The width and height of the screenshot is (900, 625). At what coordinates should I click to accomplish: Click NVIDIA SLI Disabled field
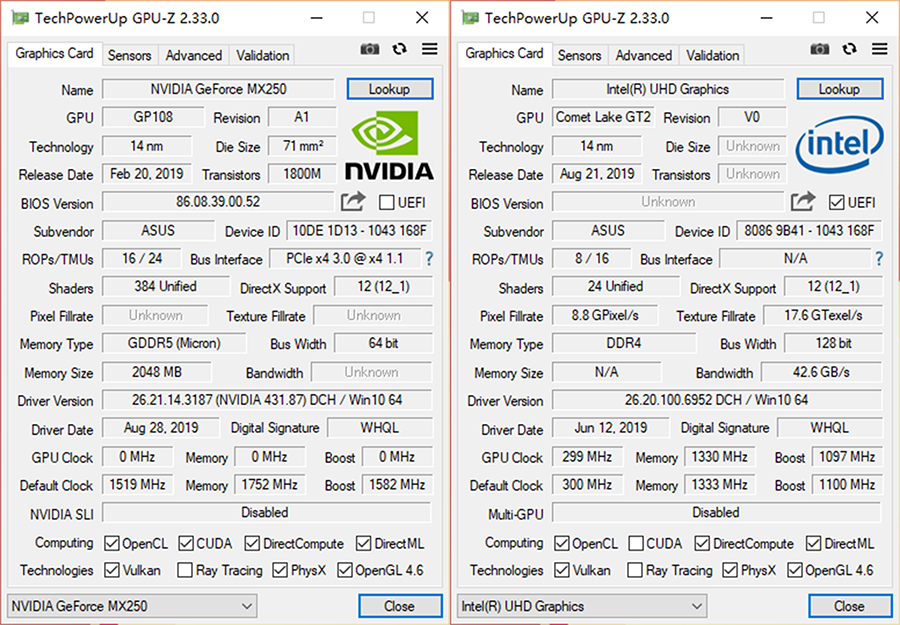point(266,512)
